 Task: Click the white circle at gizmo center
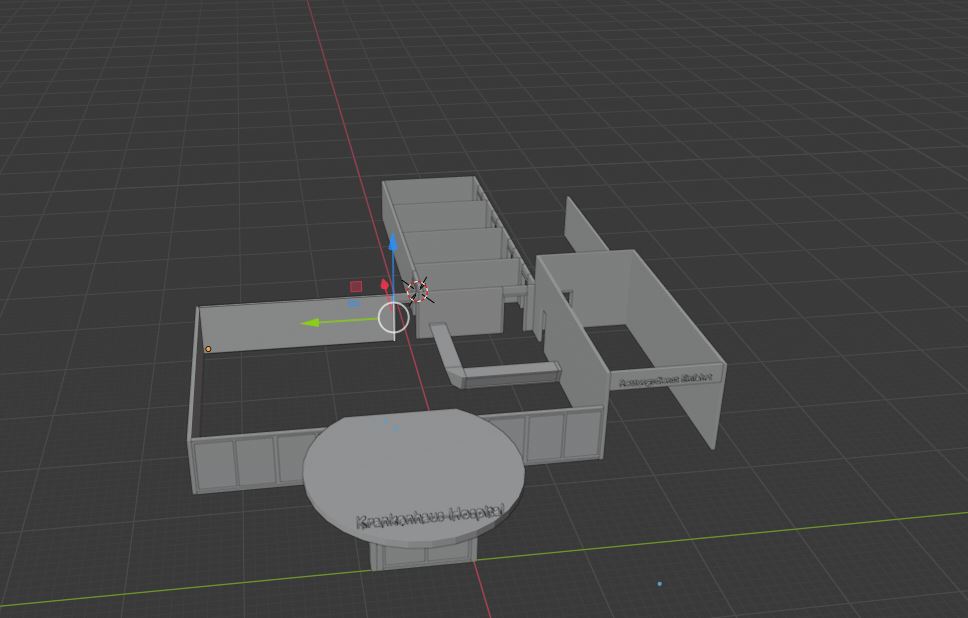[x=394, y=318]
